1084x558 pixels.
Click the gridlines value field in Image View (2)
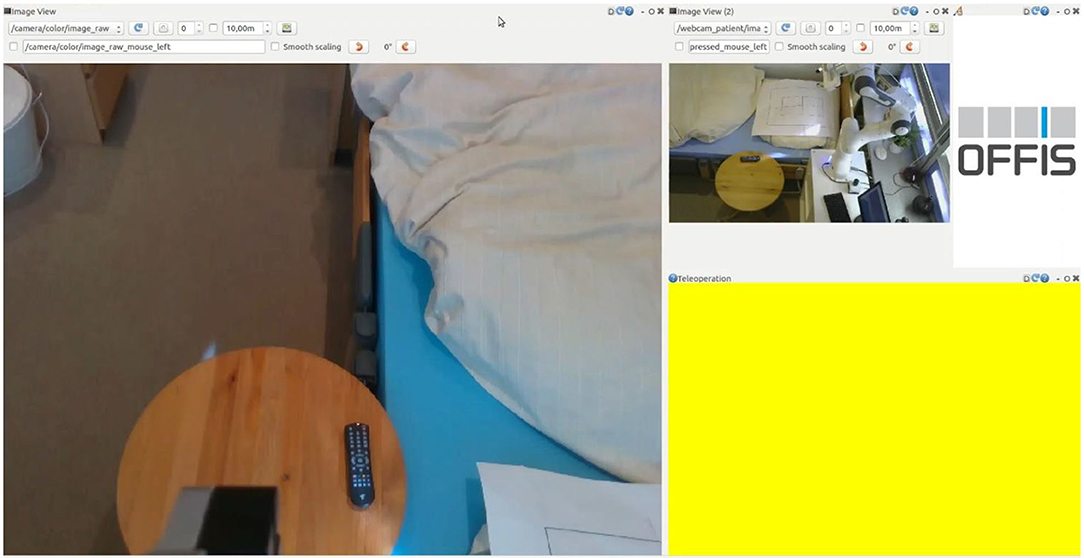coord(833,28)
